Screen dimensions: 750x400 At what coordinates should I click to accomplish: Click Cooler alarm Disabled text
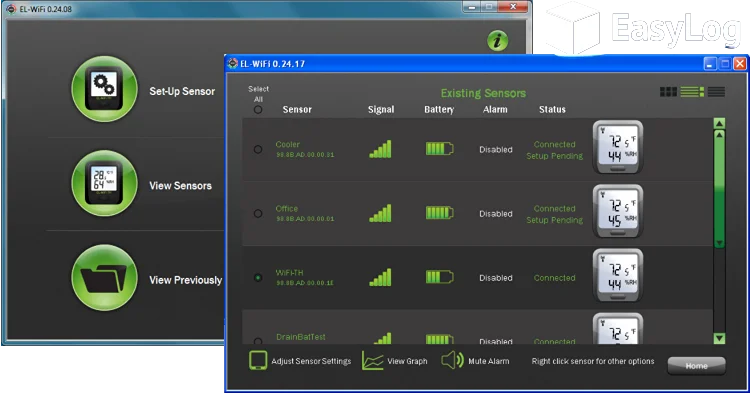point(496,149)
